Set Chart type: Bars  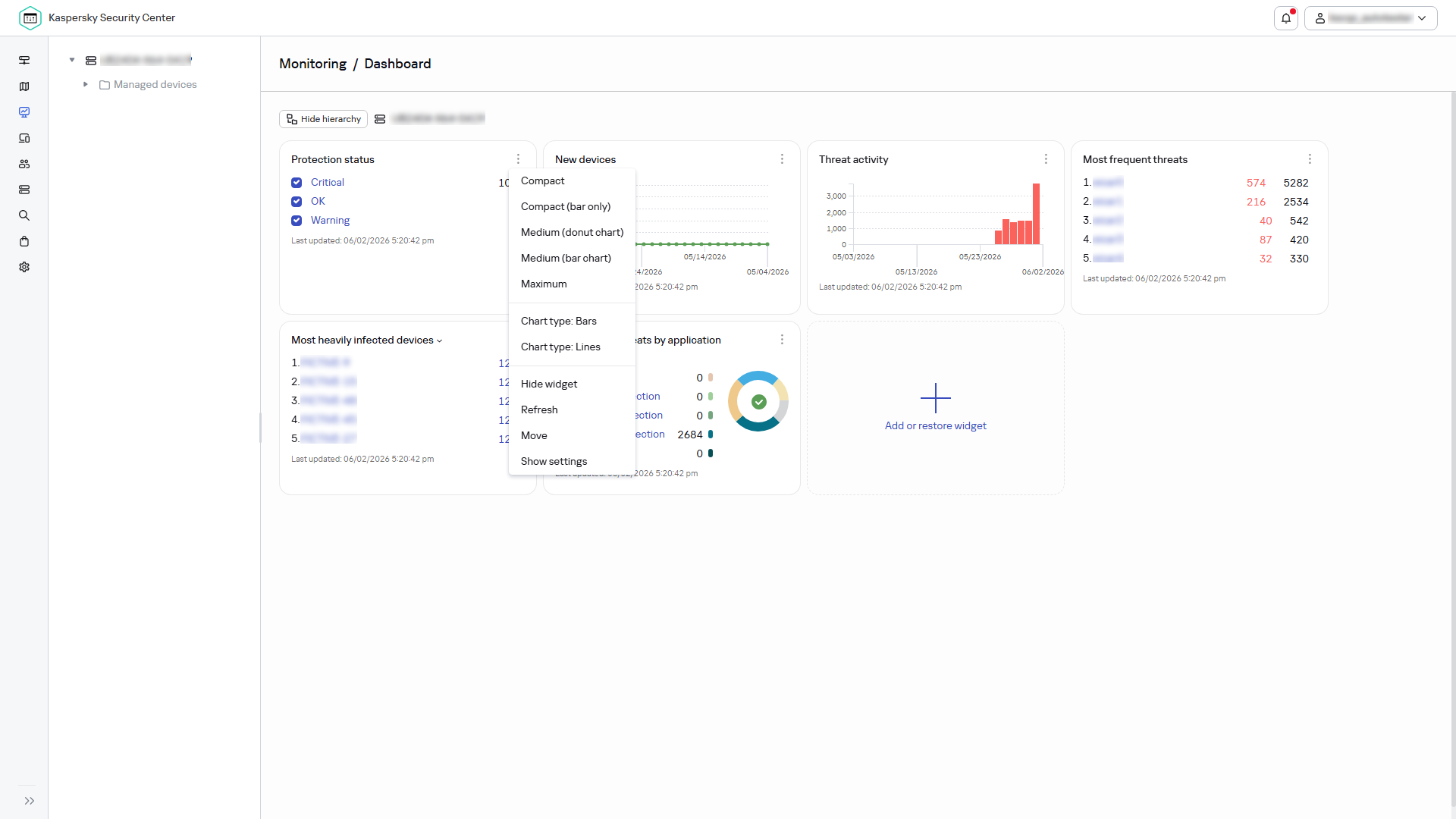[572, 322]
